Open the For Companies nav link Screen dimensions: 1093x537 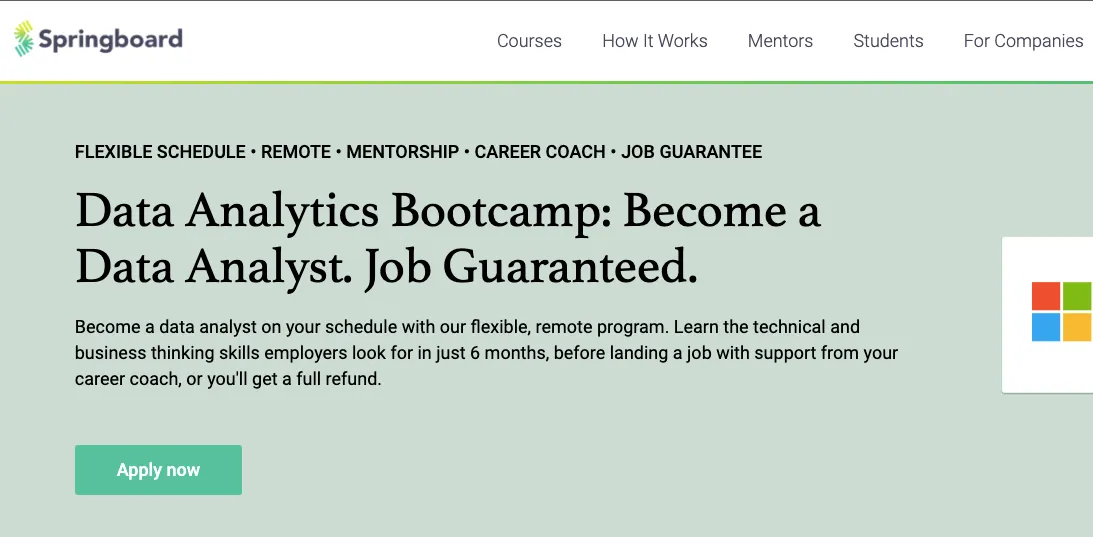(x=1023, y=41)
